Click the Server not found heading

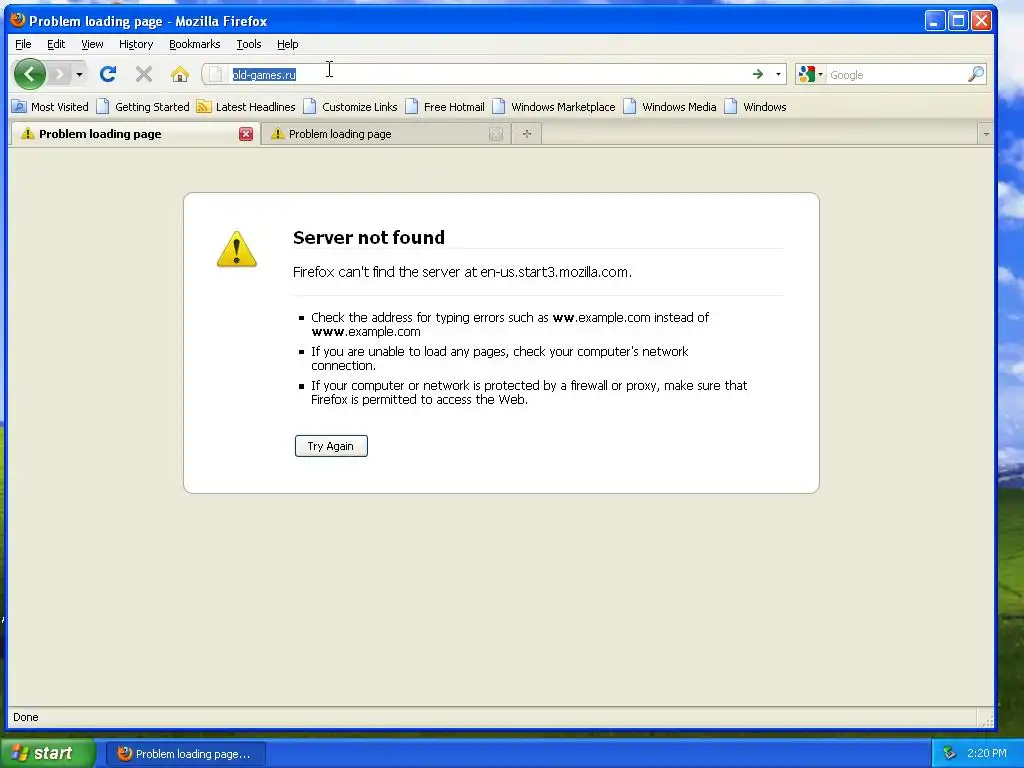(x=368, y=237)
